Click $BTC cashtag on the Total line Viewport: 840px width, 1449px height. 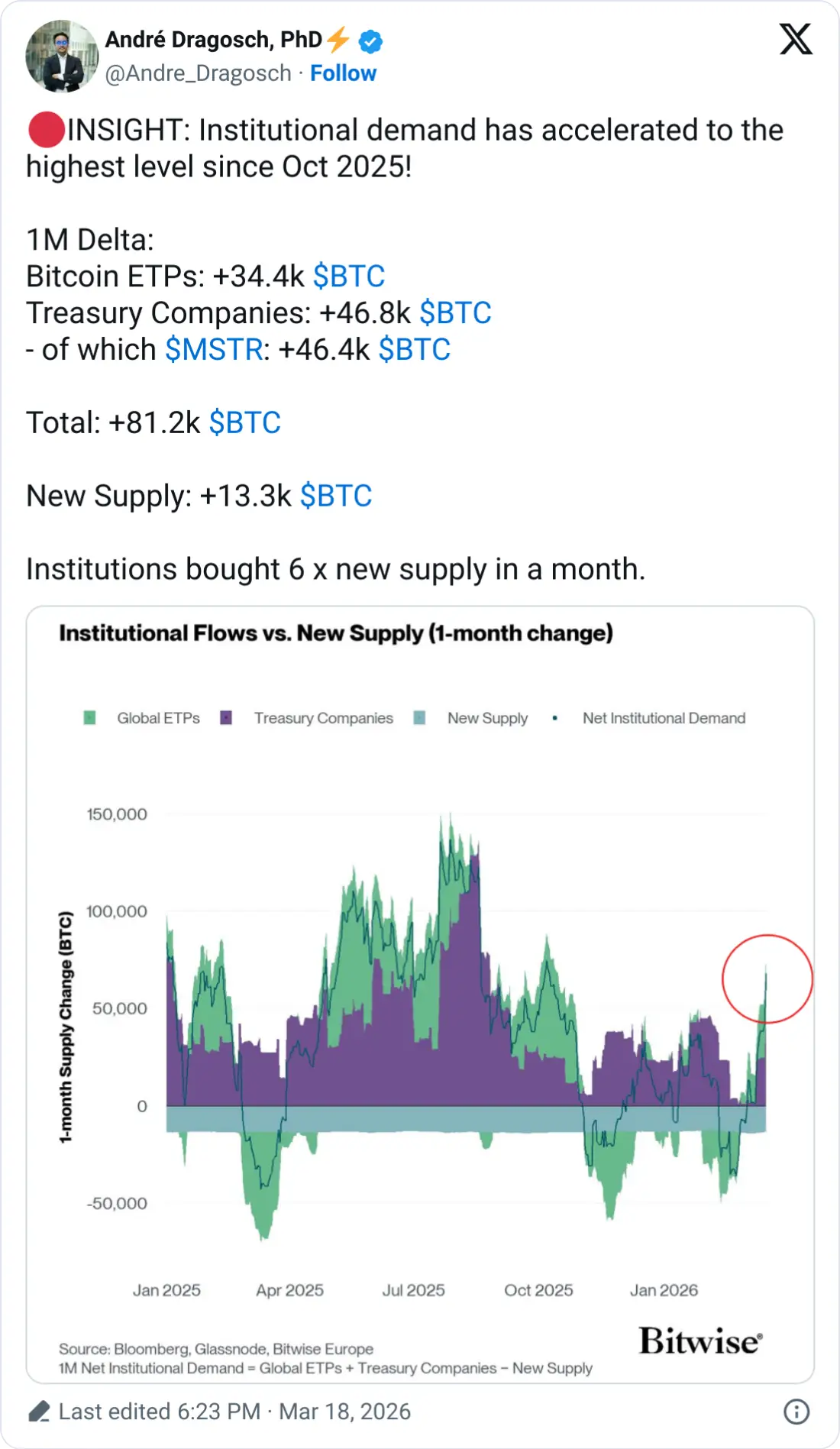point(245,423)
